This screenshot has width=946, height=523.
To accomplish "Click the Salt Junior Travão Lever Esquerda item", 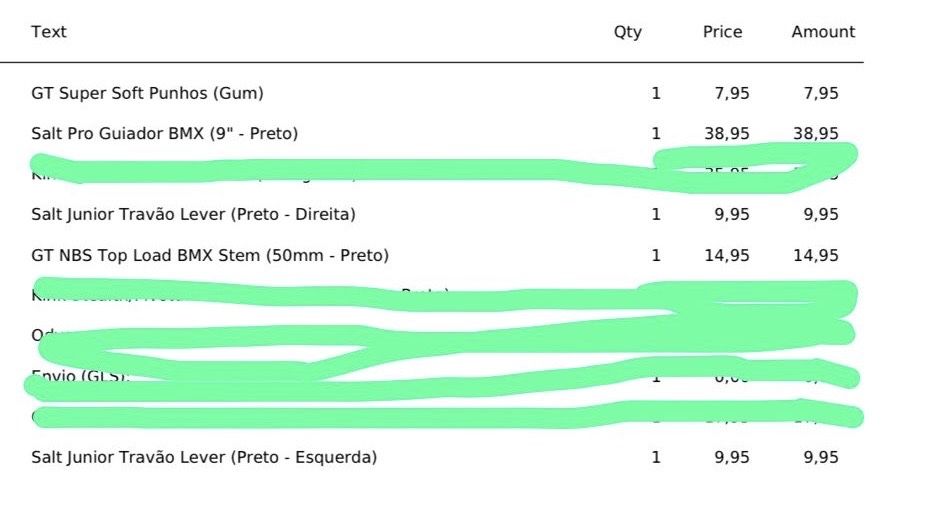I will coord(204,458).
